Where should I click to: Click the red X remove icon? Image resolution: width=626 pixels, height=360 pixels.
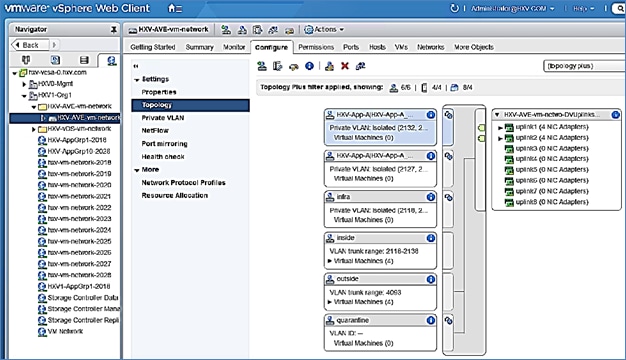point(345,66)
